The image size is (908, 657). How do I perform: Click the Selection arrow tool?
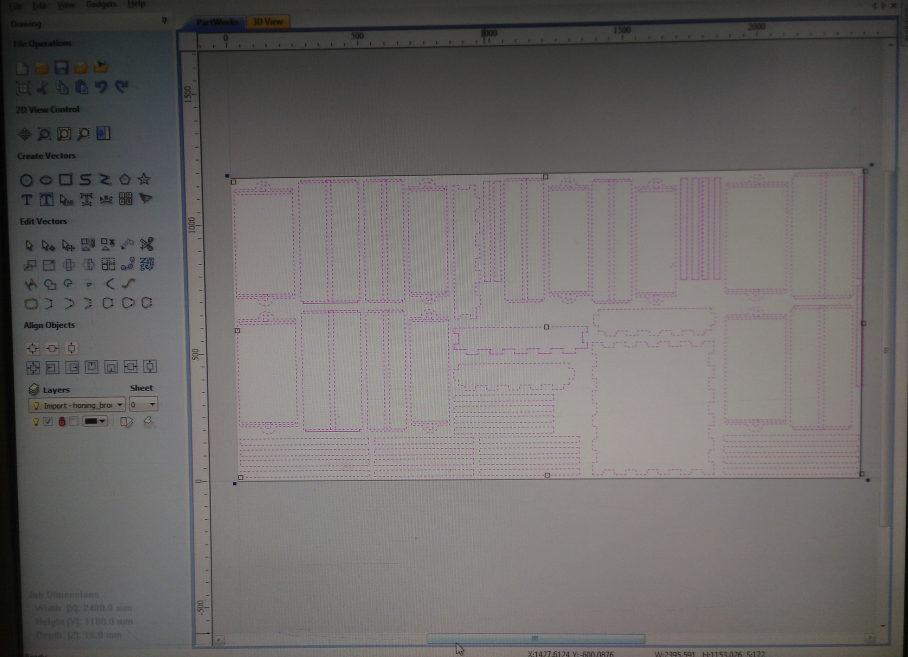click(29, 246)
